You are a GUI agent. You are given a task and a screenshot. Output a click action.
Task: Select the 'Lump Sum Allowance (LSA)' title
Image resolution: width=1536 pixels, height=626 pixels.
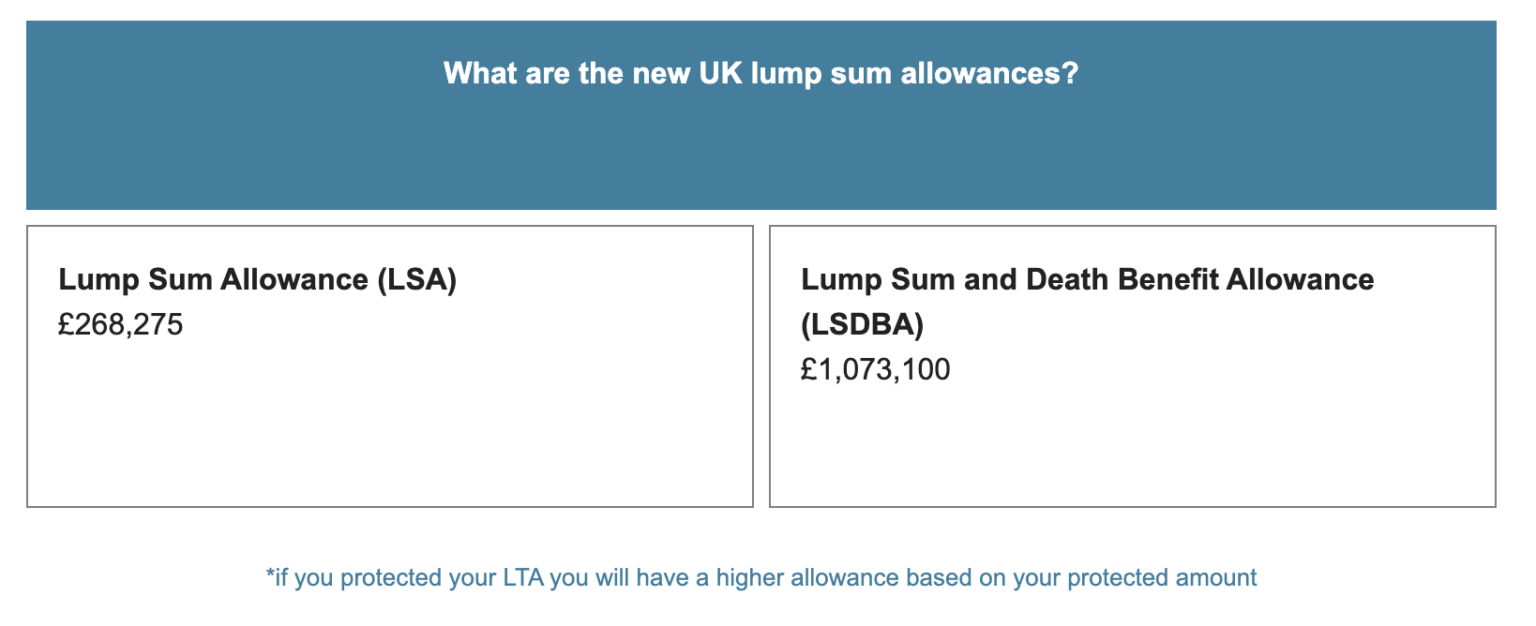[x=257, y=280]
